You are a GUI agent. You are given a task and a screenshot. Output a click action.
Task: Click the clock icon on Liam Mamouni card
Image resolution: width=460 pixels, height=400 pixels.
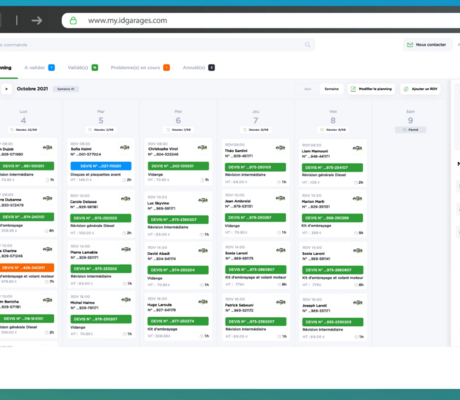coord(356,183)
